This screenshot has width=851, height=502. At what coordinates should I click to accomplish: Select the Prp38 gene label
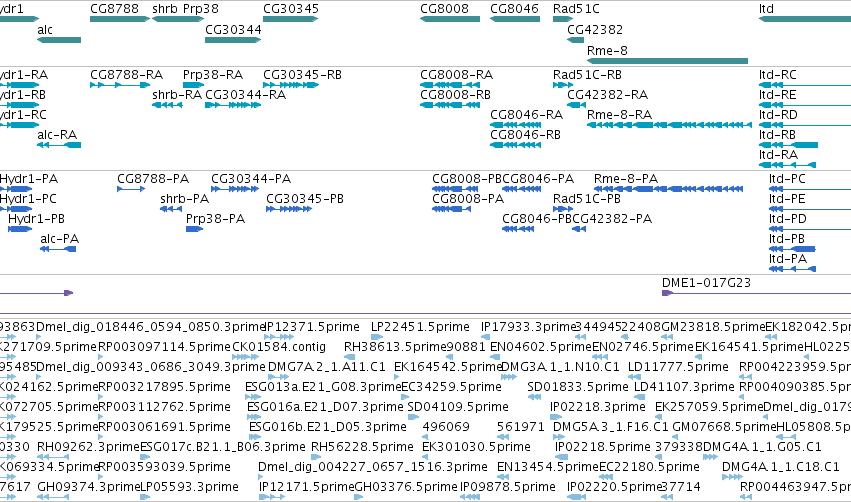tap(201, 9)
